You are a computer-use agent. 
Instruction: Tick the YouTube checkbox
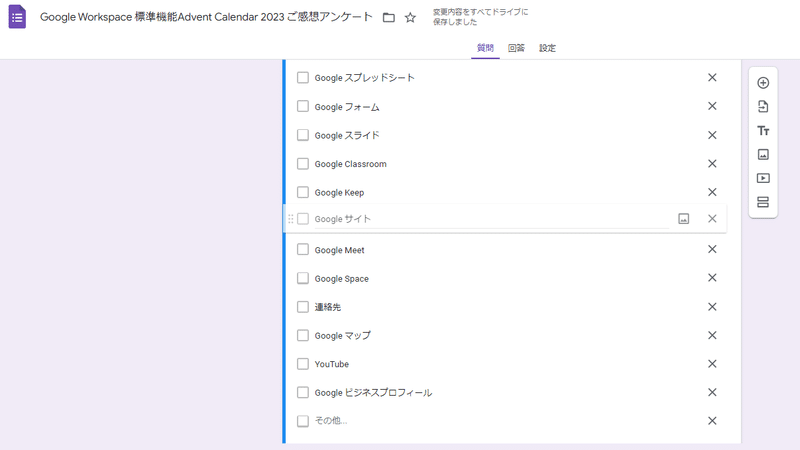pyautogui.click(x=303, y=364)
